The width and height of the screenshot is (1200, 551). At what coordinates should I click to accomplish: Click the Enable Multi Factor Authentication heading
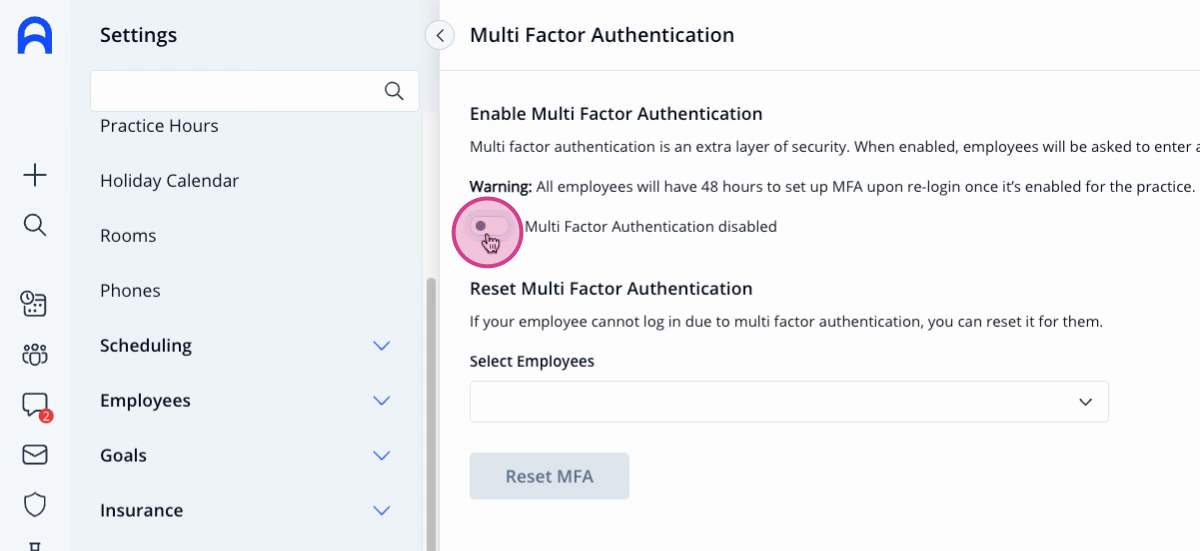(616, 114)
